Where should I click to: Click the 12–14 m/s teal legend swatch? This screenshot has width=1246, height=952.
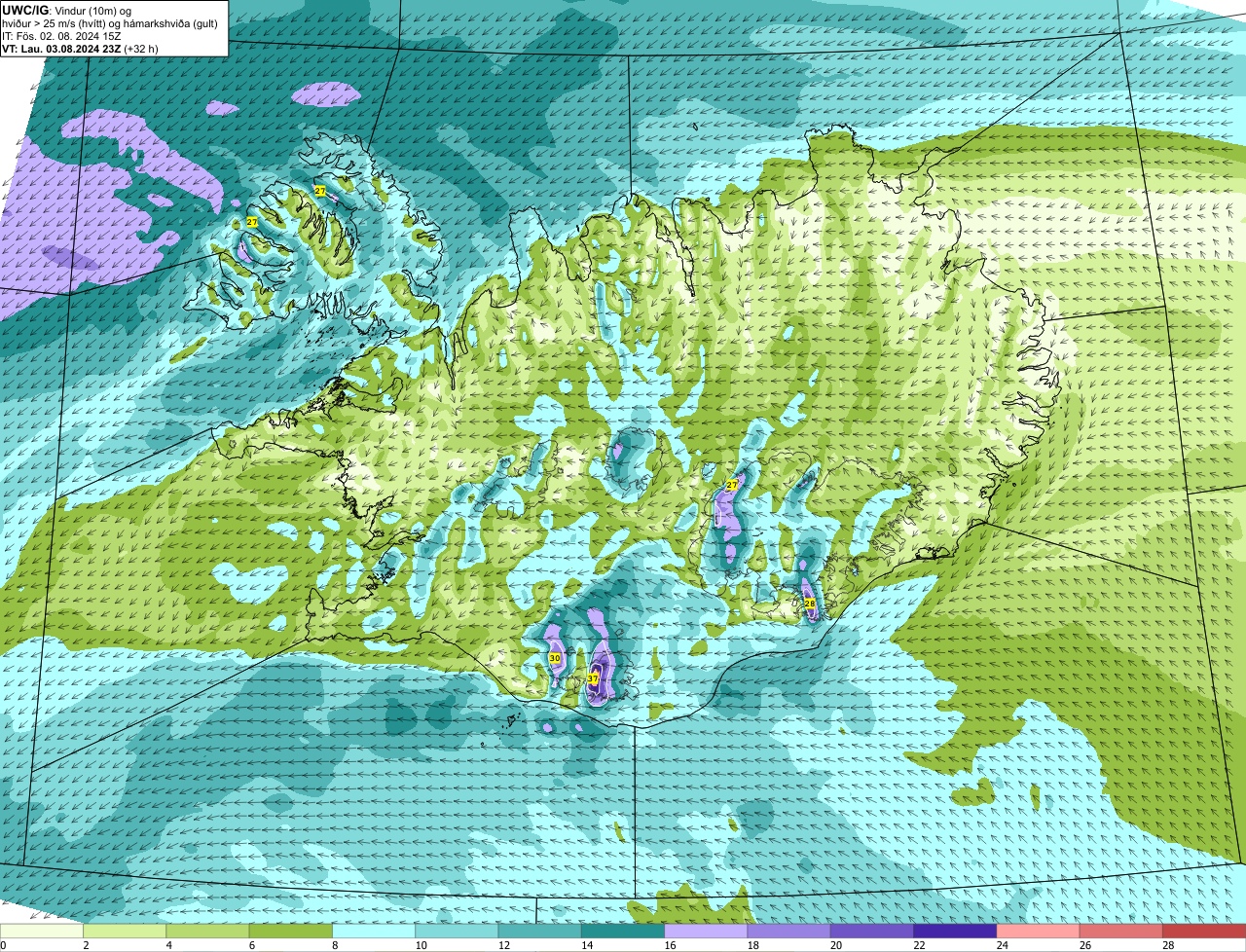540,932
